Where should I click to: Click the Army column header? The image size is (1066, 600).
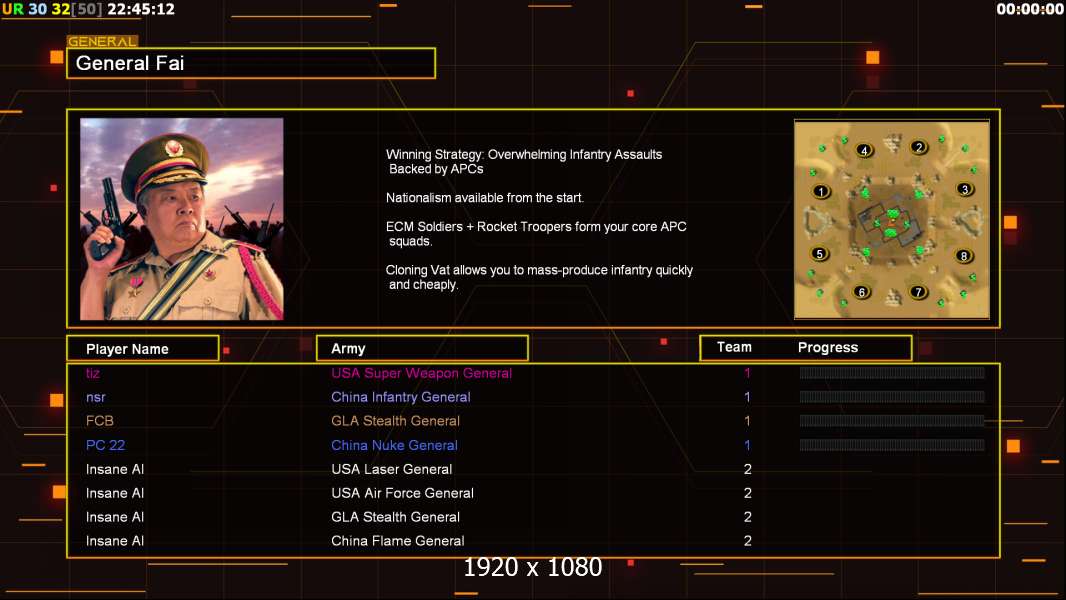[421, 349]
